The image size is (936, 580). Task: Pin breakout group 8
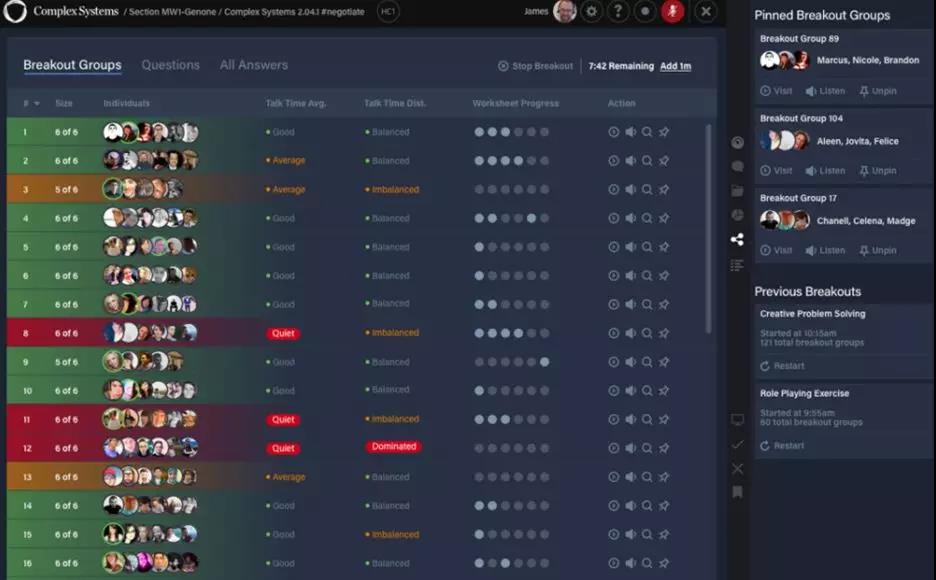tap(664, 333)
